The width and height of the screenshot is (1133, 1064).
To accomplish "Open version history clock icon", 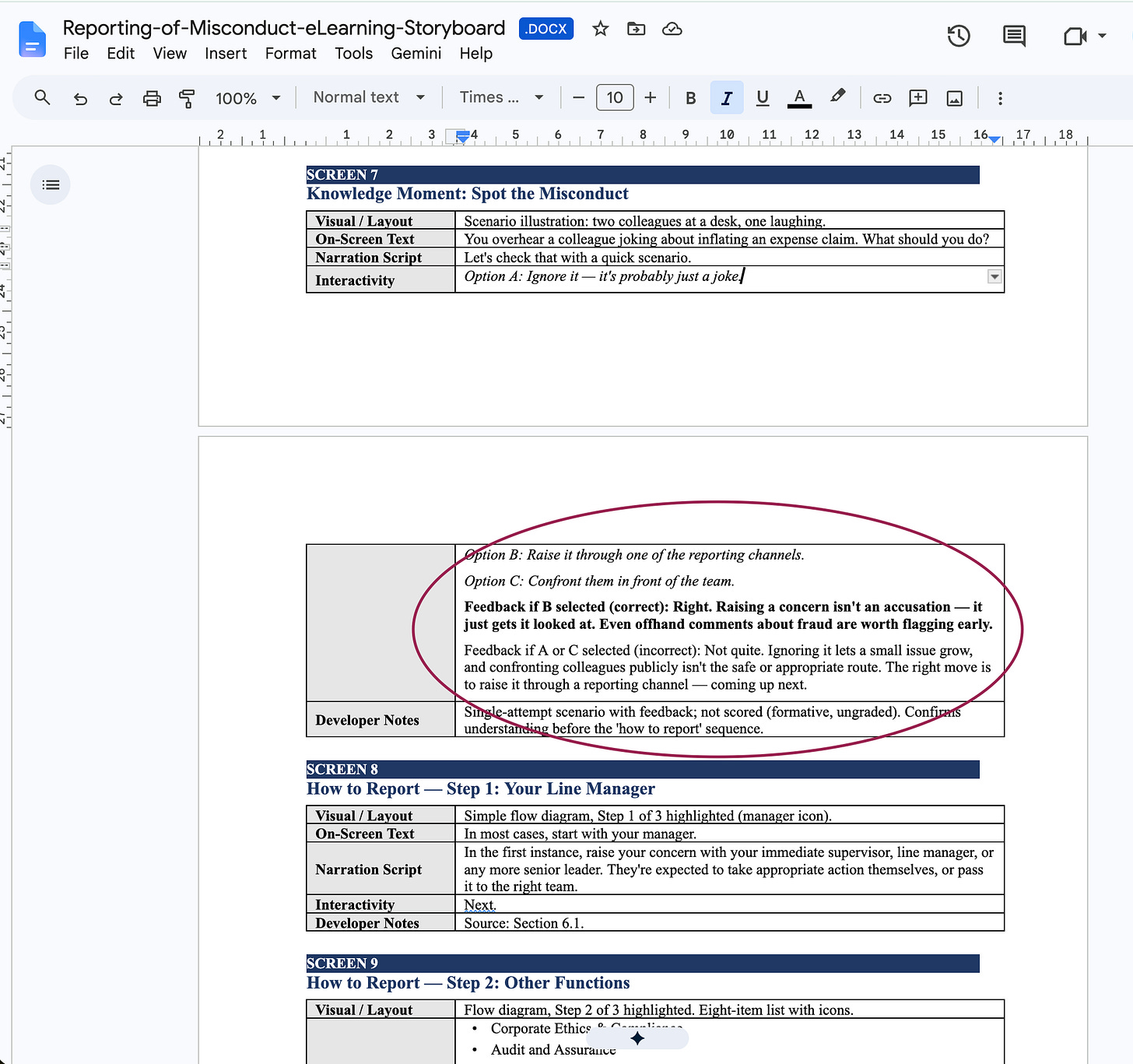I will click(x=959, y=36).
